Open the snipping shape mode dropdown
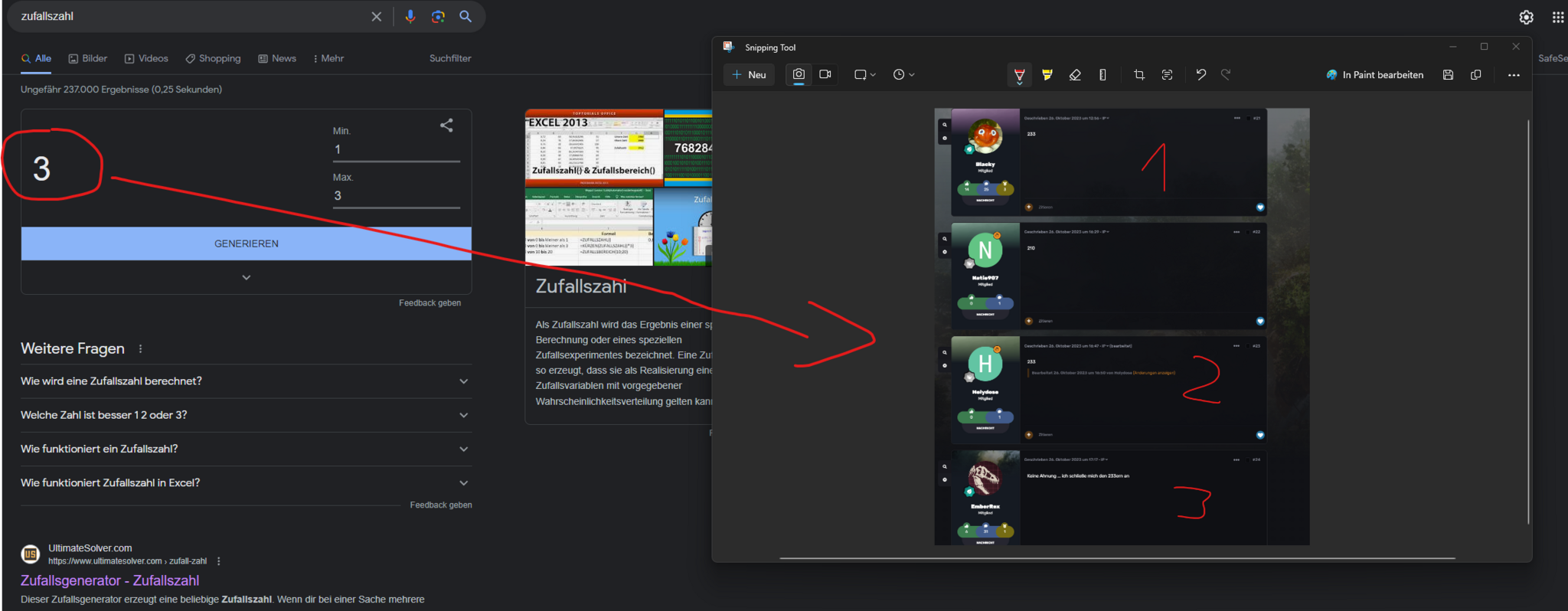The width and height of the screenshot is (1568, 611). (864, 75)
